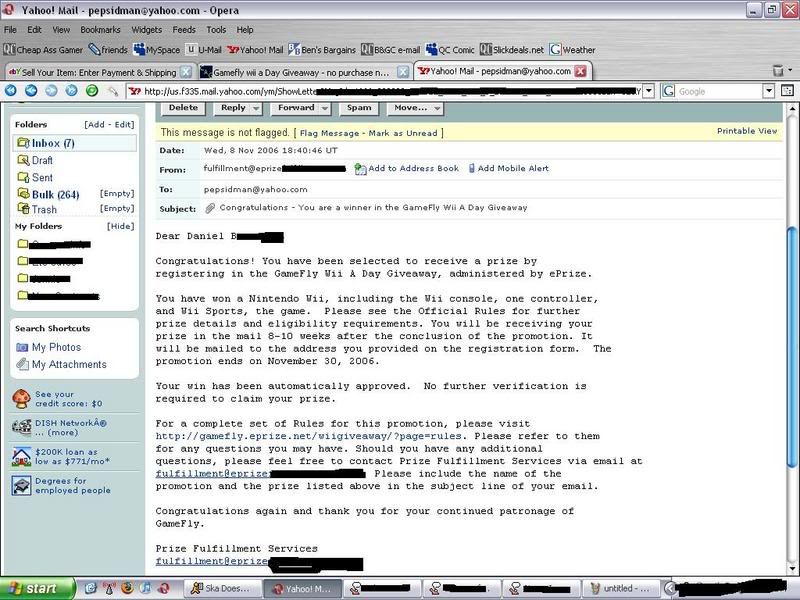Image resolution: width=800 pixels, height=600 pixels.
Task: Empty the Bulk folder
Action: tap(117, 194)
